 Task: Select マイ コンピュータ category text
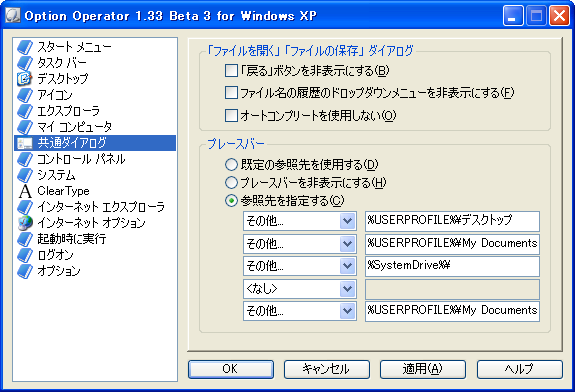(x=74, y=127)
